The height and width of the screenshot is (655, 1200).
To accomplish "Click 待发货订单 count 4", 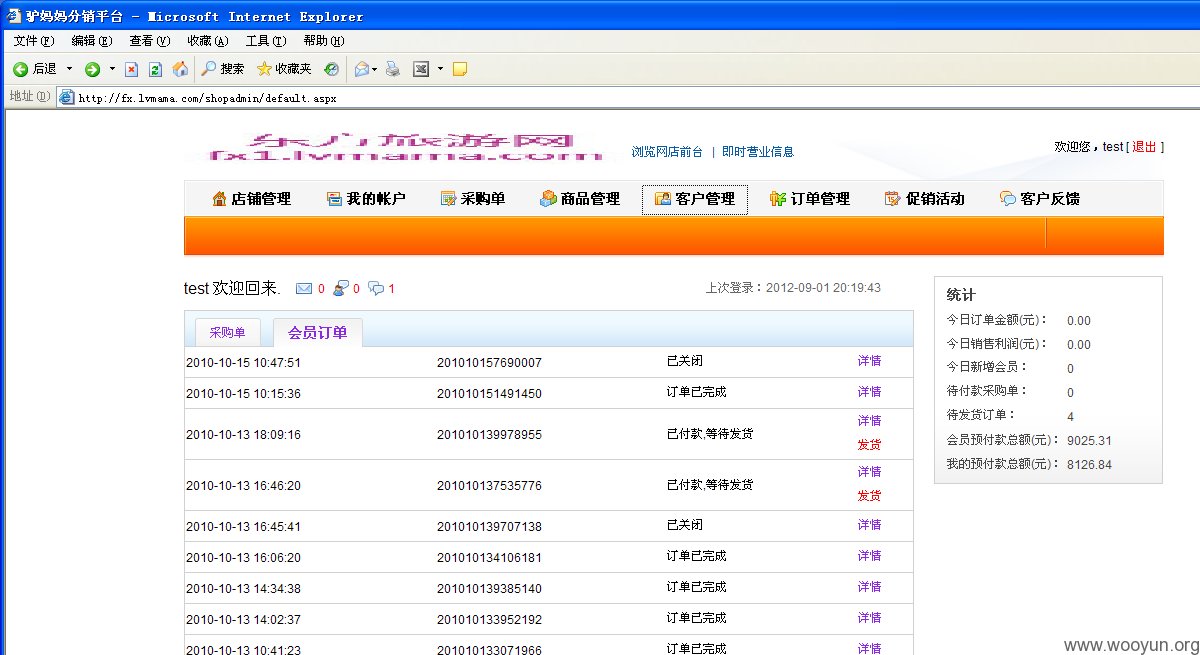I will click(1070, 417).
